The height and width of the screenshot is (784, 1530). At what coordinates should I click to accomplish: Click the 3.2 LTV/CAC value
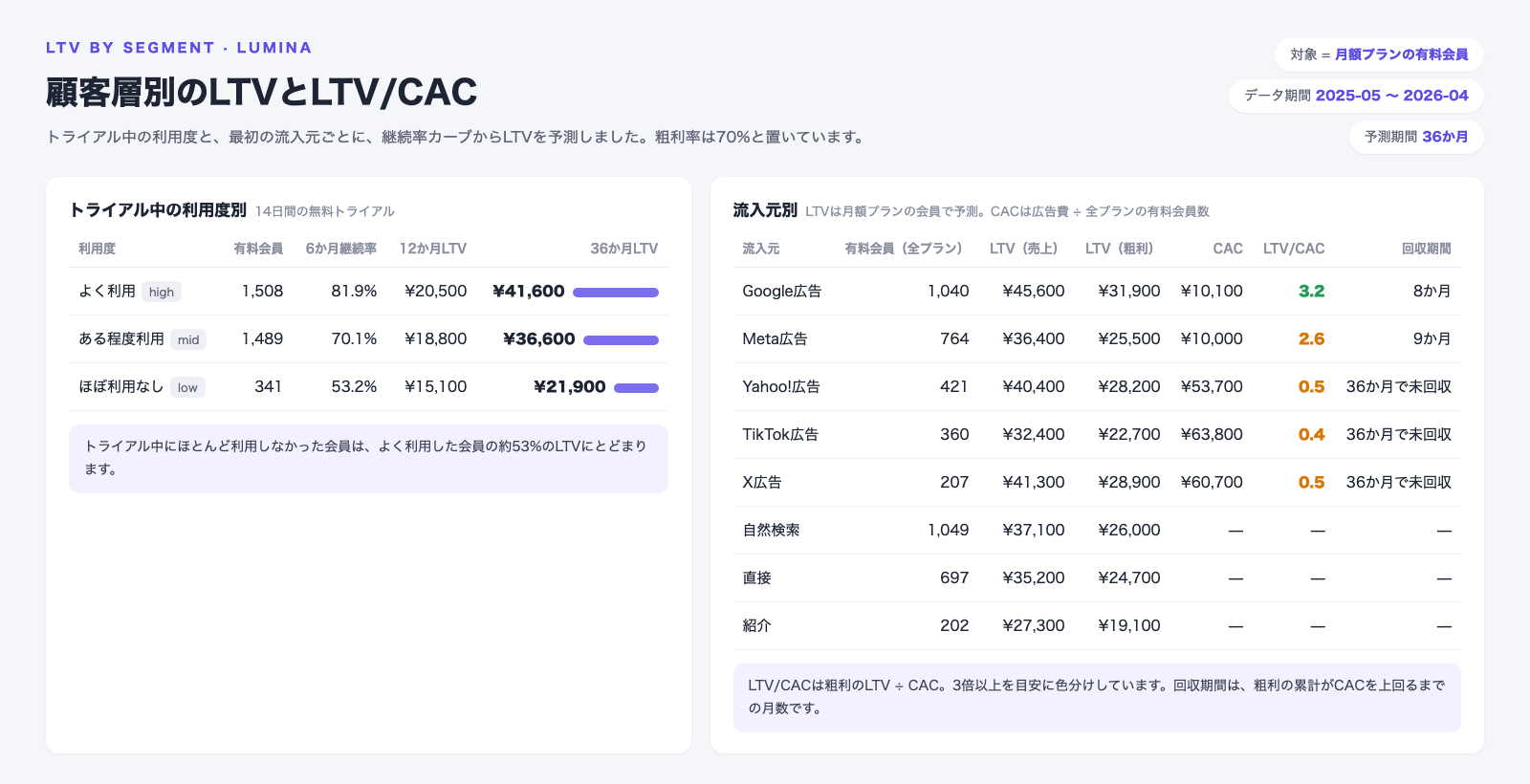1312,291
